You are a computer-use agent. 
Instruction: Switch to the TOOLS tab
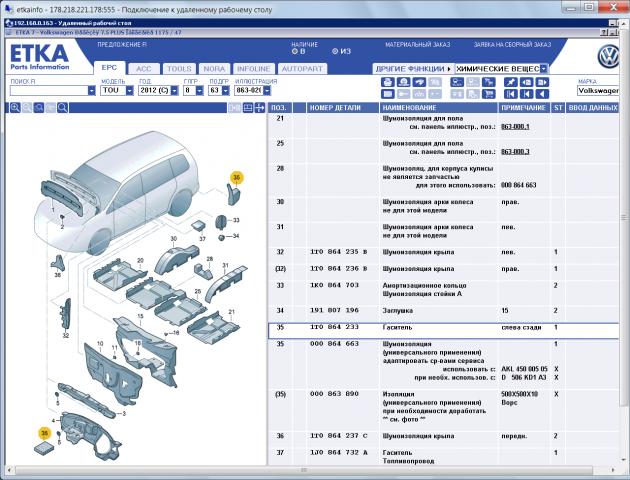tap(179, 69)
